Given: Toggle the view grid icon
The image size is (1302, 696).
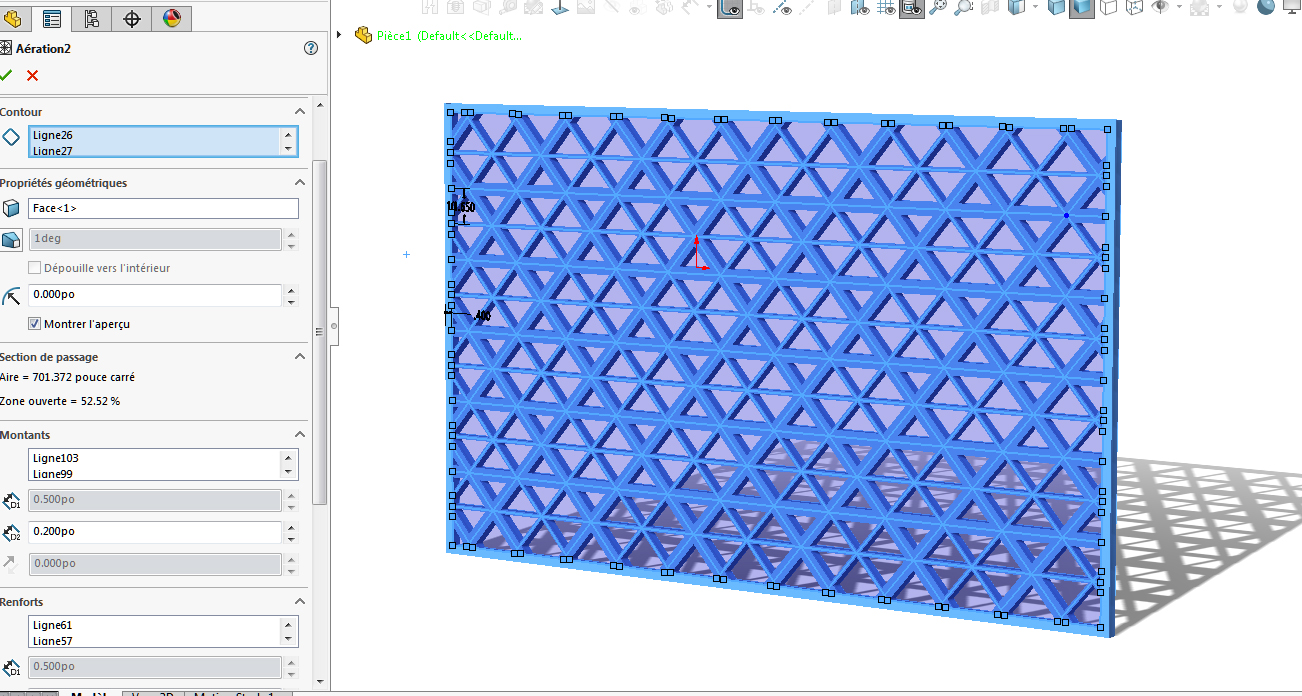Looking at the screenshot, I should click(886, 7).
